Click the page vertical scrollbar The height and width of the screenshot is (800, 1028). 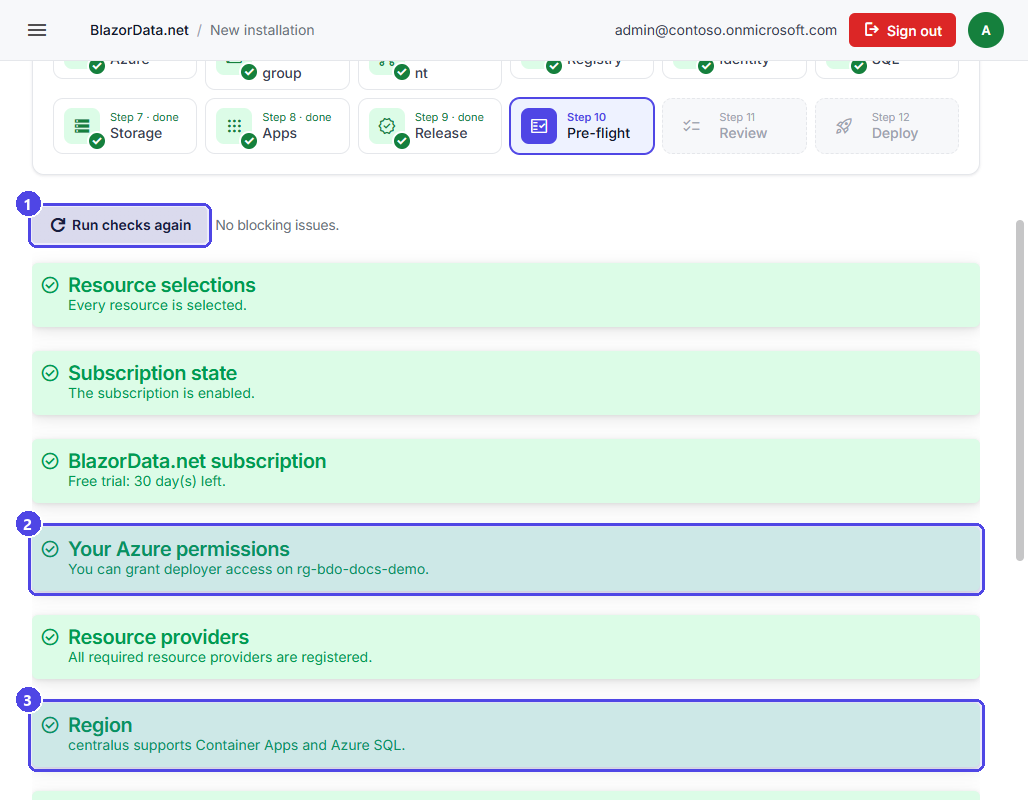[x=1019, y=391]
